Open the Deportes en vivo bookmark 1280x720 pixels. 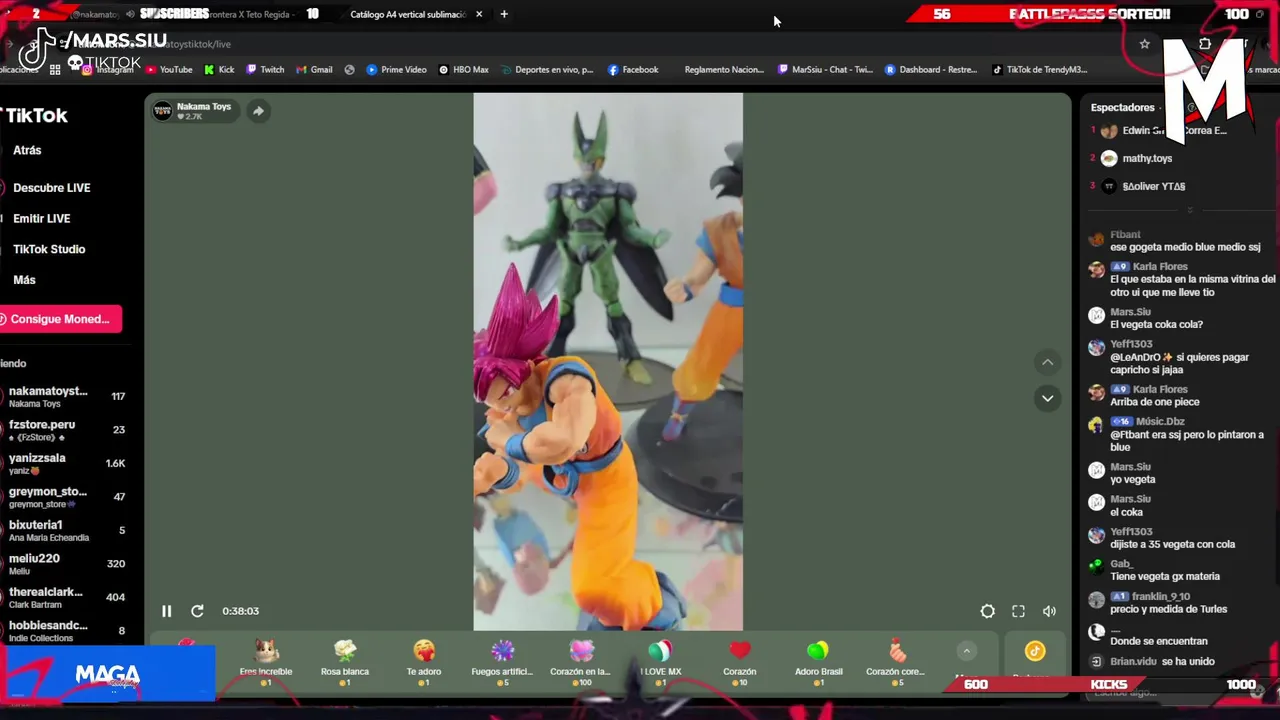coord(546,70)
